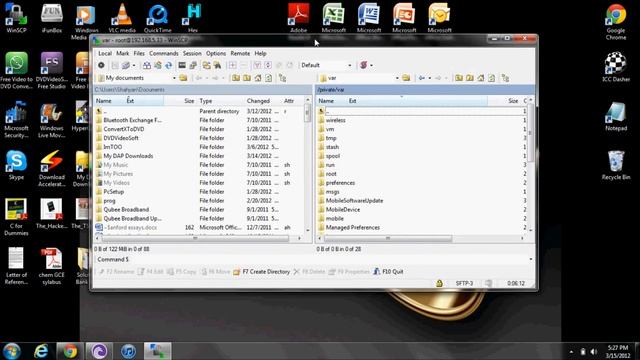The image size is (640, 360).
Task: Click local panel refresh directory icon
Action: (x=269, y=78)
